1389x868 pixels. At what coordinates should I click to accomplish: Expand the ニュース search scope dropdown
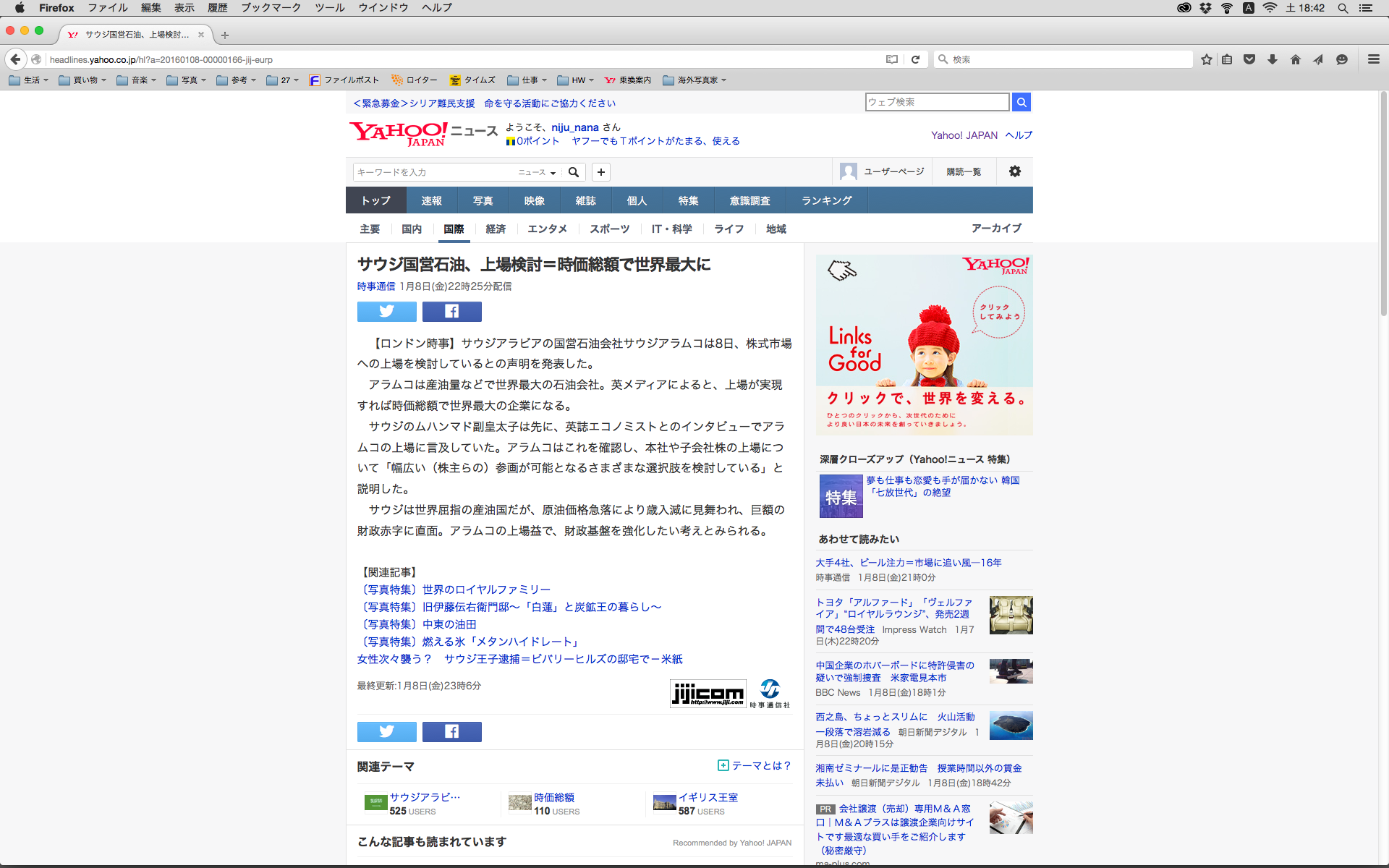tap(537, 172)
